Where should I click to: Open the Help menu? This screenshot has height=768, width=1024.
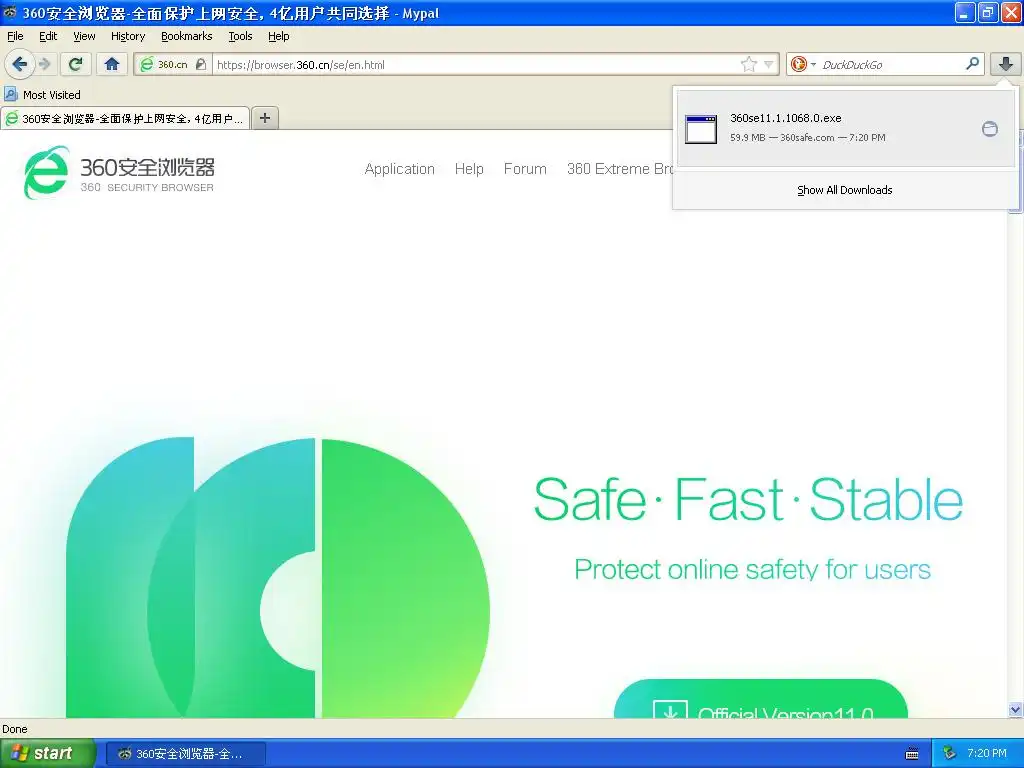click(x=278, y=36)
